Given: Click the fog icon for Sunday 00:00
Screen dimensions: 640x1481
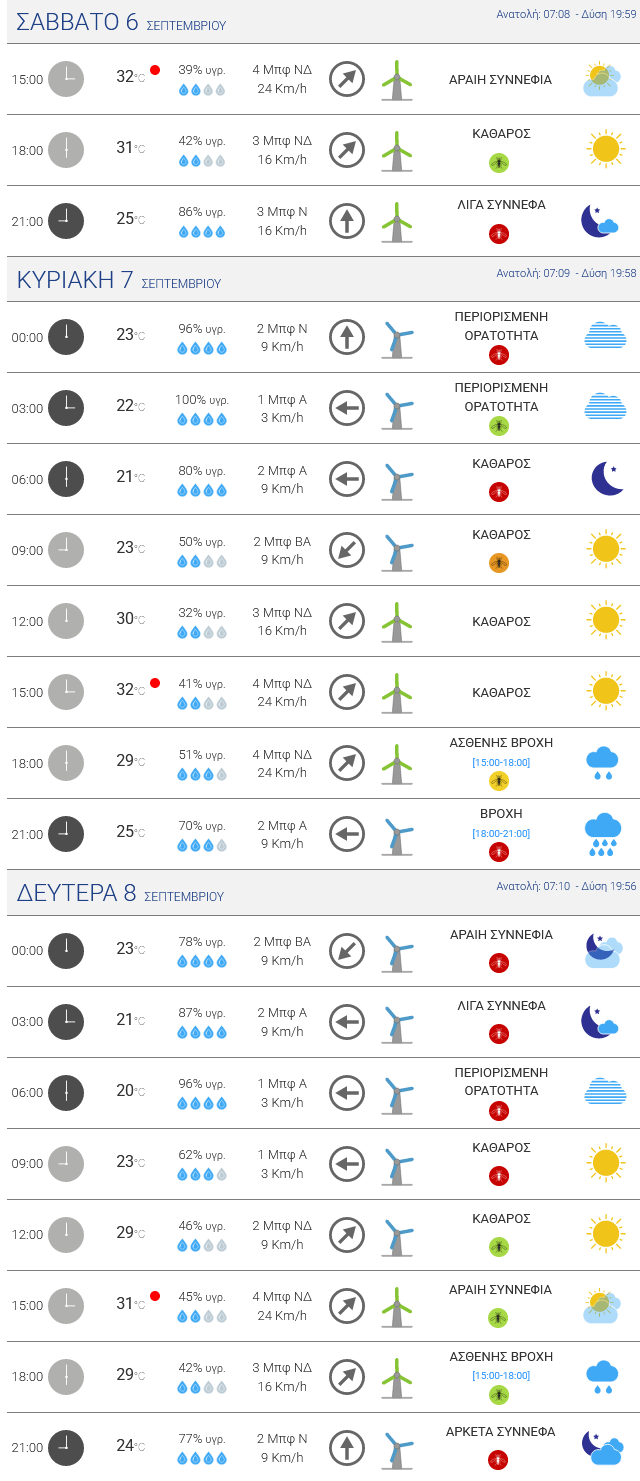Looking at the screenshot, I should click(605, 336).
